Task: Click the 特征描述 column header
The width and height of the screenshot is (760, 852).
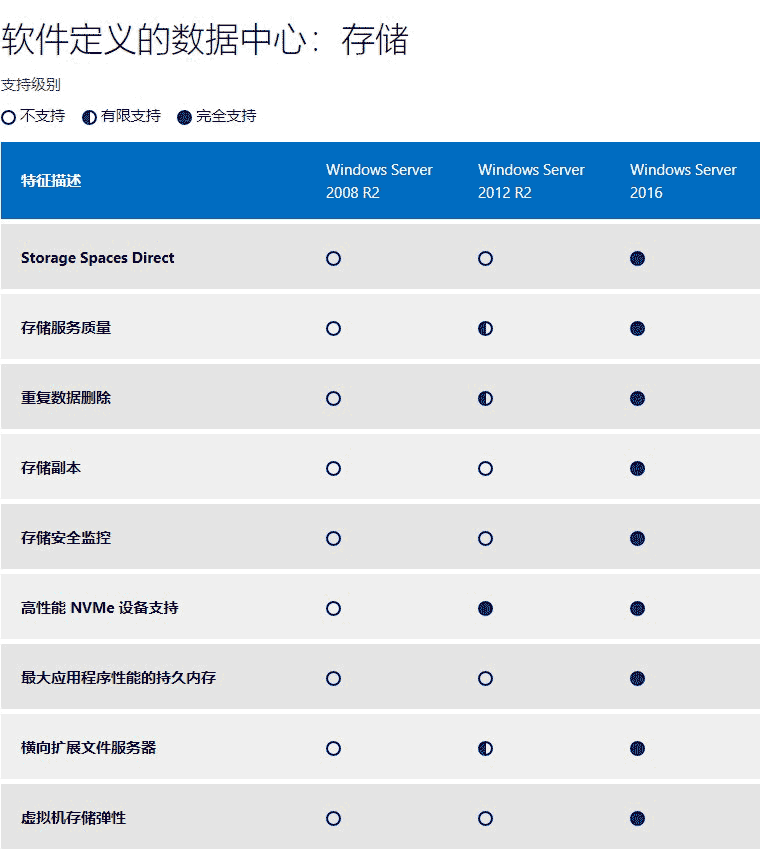Action: 51,181
